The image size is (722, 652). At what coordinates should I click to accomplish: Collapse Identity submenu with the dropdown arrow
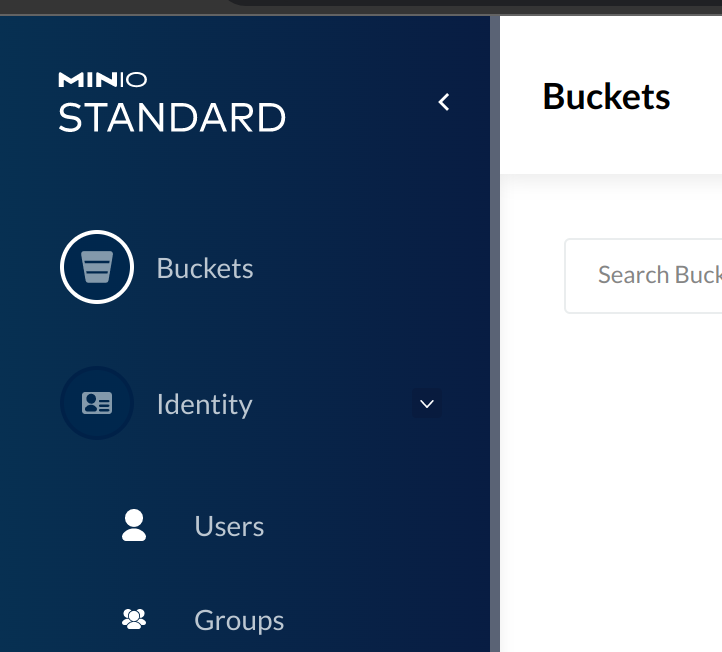(427, 404)
